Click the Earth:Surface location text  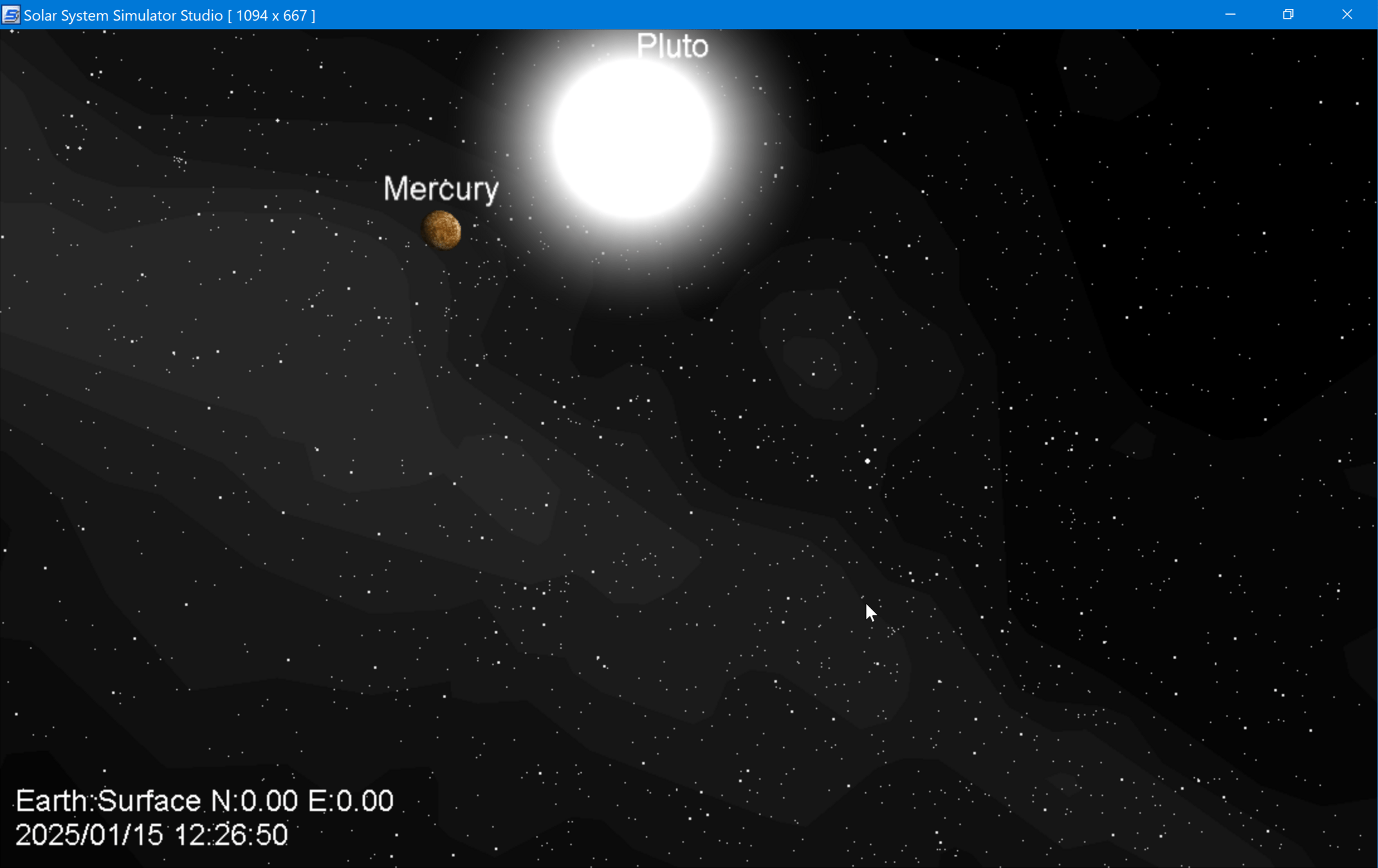click(x=108, y=801)
